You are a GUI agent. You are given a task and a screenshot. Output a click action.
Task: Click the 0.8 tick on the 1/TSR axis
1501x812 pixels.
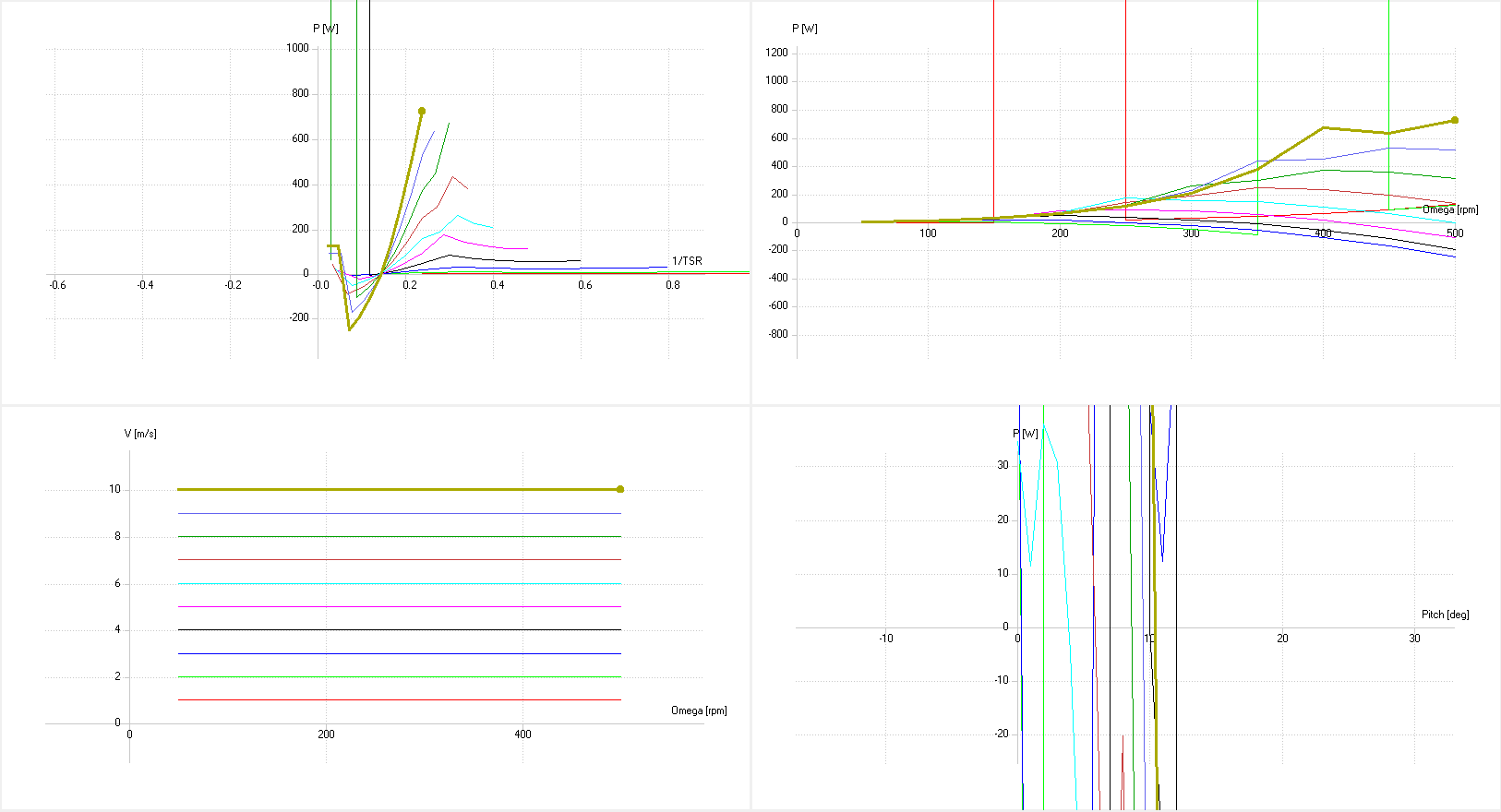pos(673,285)
